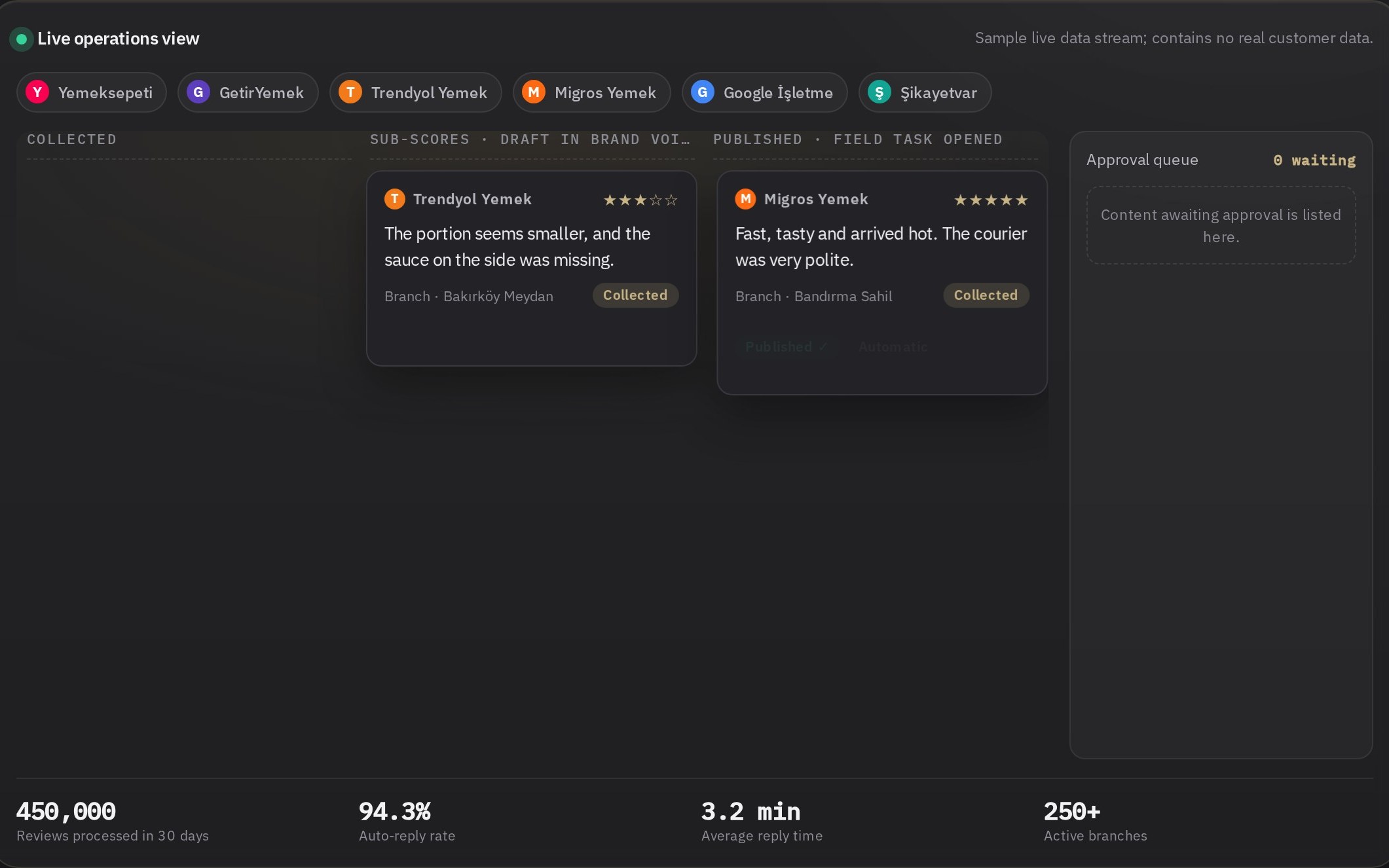Viewport: 1389px width, 868px height.
Task: Click 'Fast, tasty and arrived hot' review text
Action: click(881, 247)
